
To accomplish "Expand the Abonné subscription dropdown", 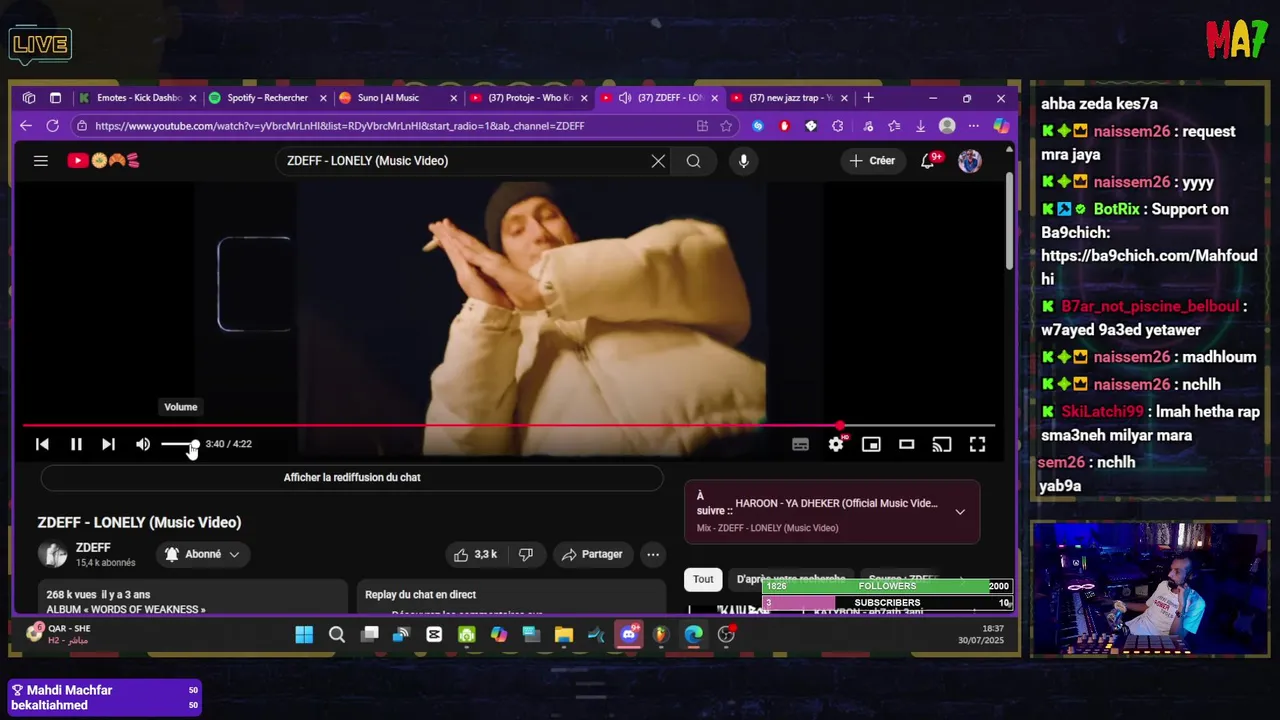I will pos(202,554).
